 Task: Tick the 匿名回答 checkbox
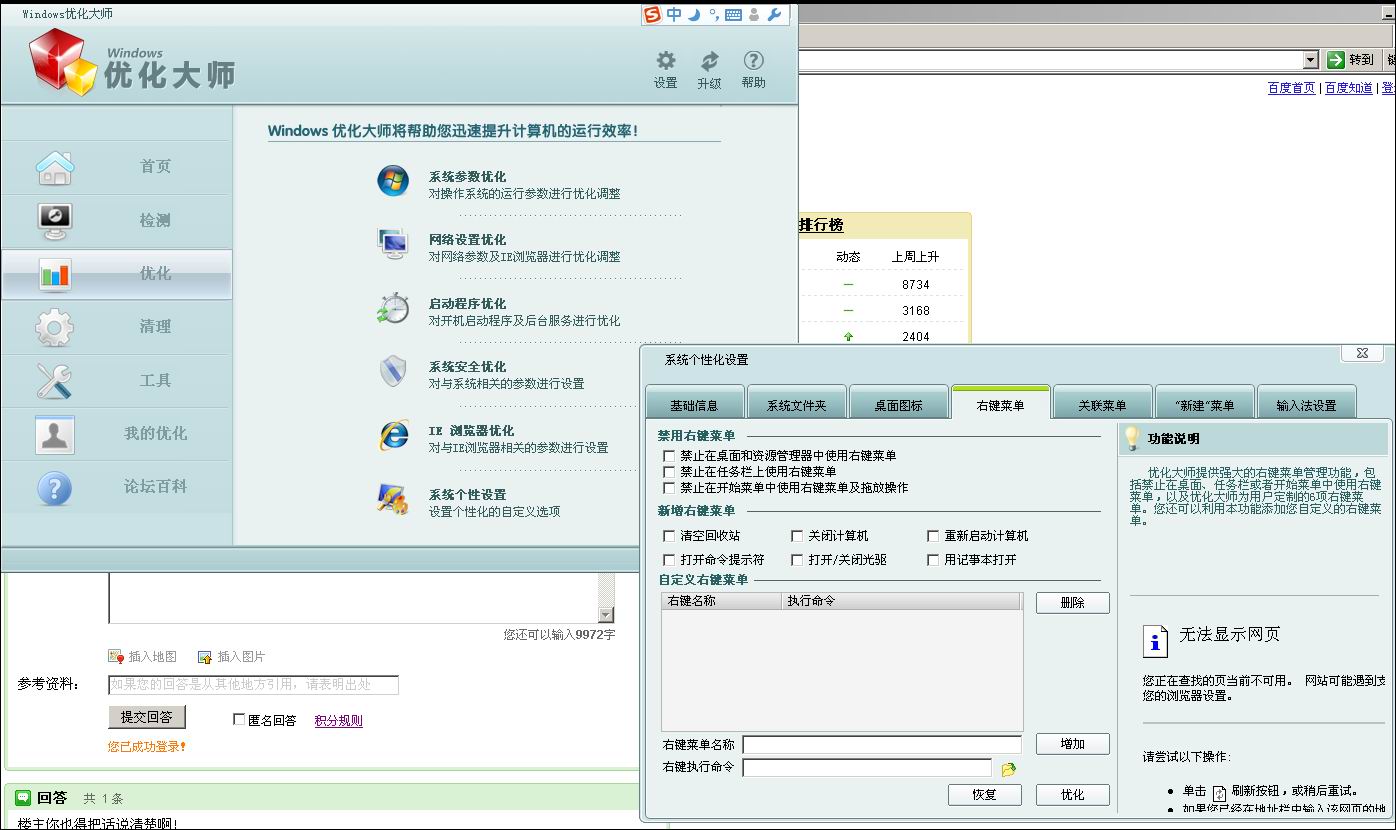coord(239,719)
